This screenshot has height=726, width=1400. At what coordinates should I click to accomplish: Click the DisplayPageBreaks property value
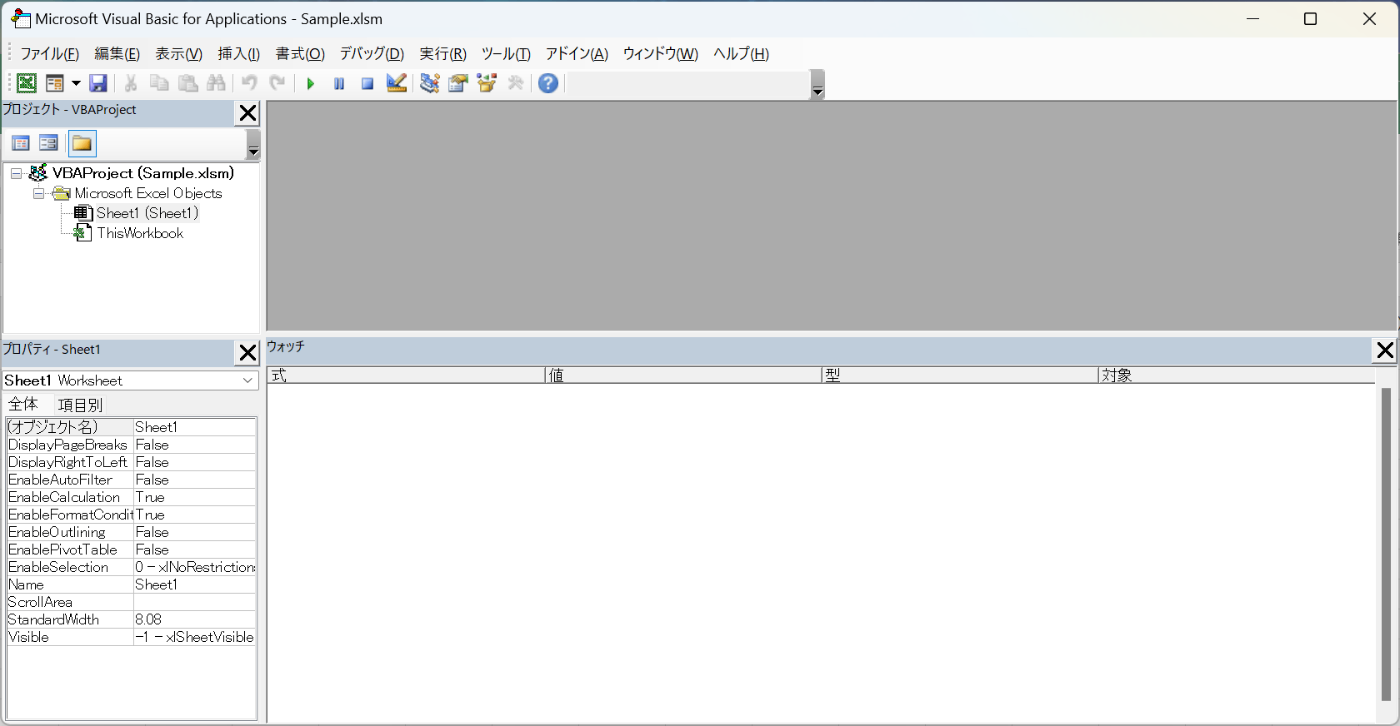pyautogui.click(x=195, y=445)
